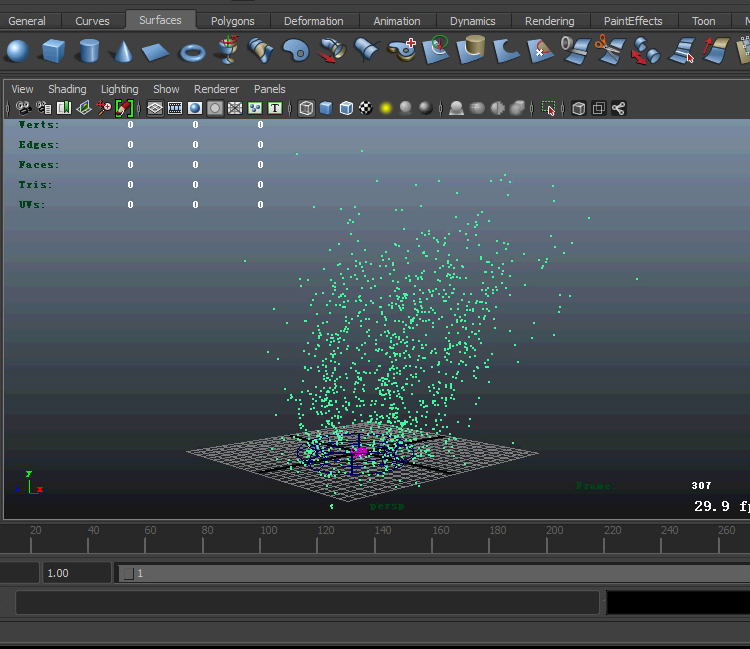Switch to the Polygons shelf tab
Screen dimensions: 750x649
click(232, 21)
